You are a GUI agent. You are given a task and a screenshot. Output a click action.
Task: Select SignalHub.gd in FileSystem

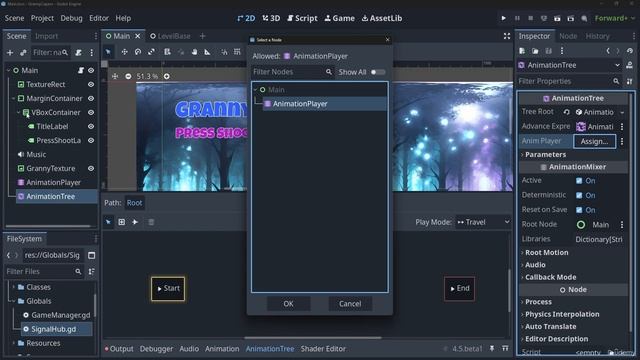[53, 329]
